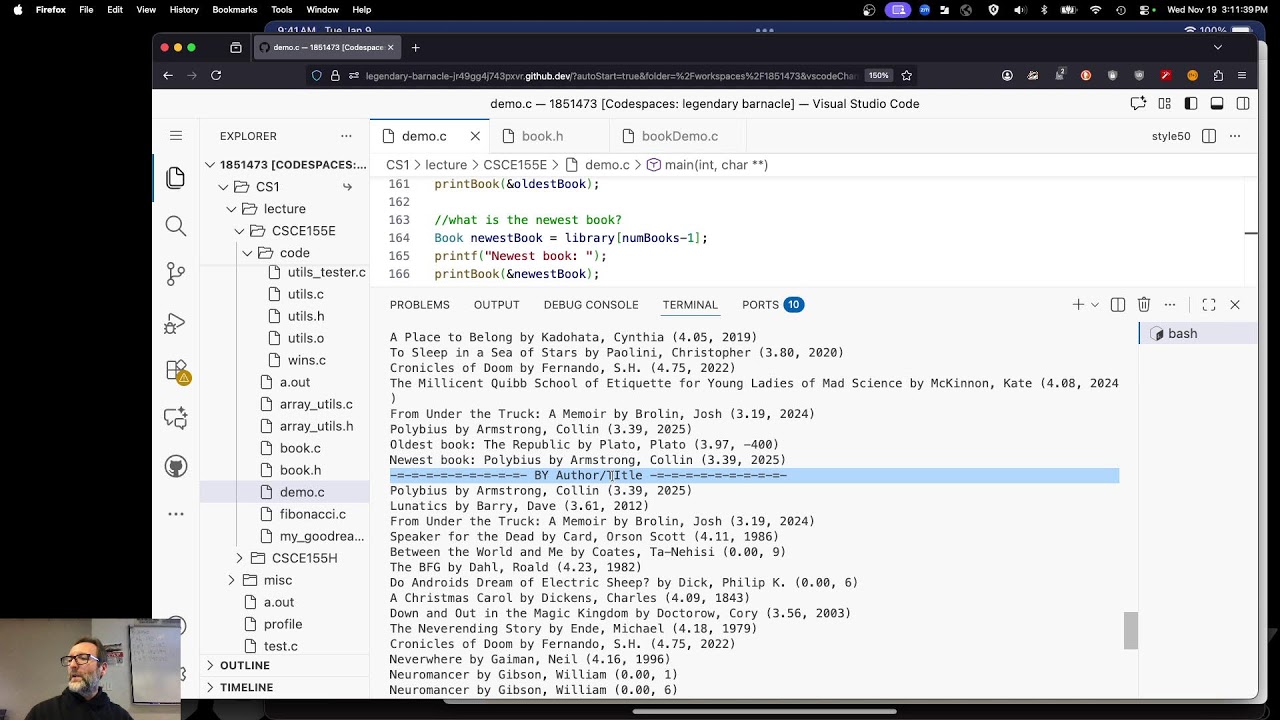Toggle the secondary sidebar layout
Viewport: 1280px width, 720px height.
click(1243, 104)
